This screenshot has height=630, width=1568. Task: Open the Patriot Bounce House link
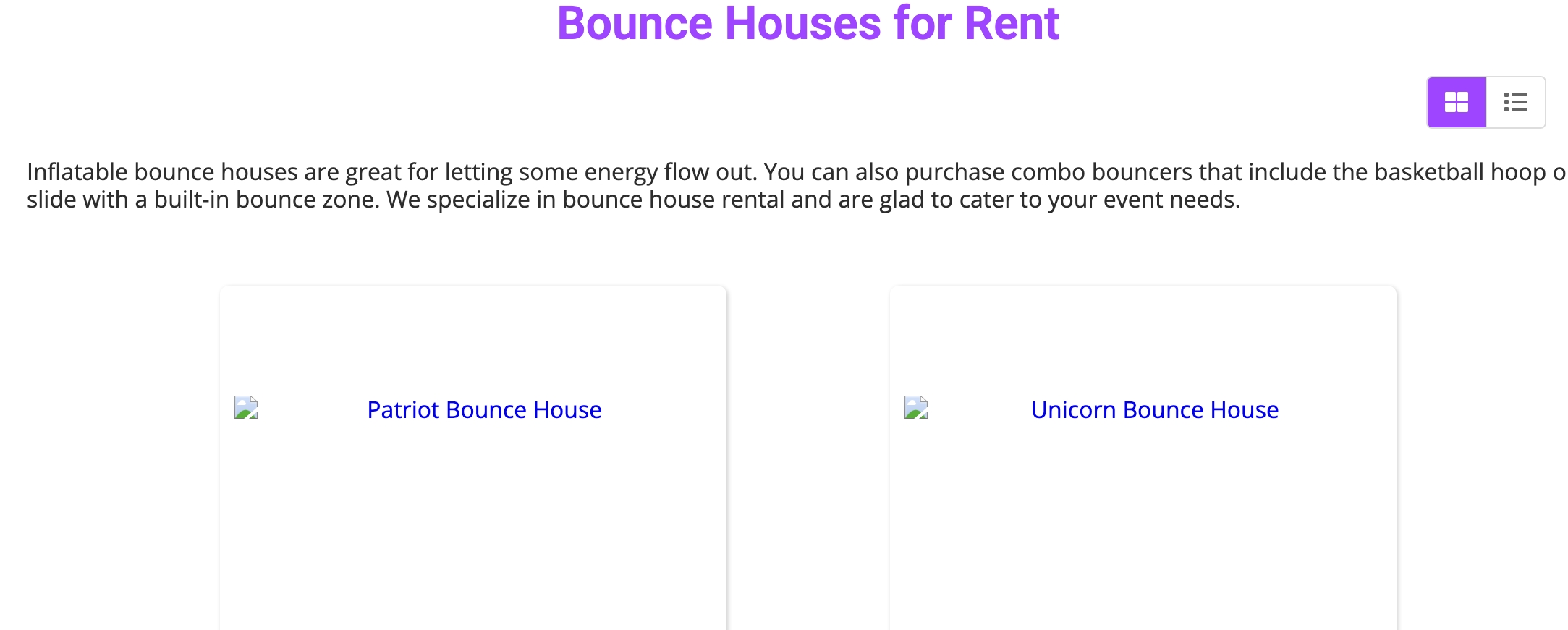484,410
